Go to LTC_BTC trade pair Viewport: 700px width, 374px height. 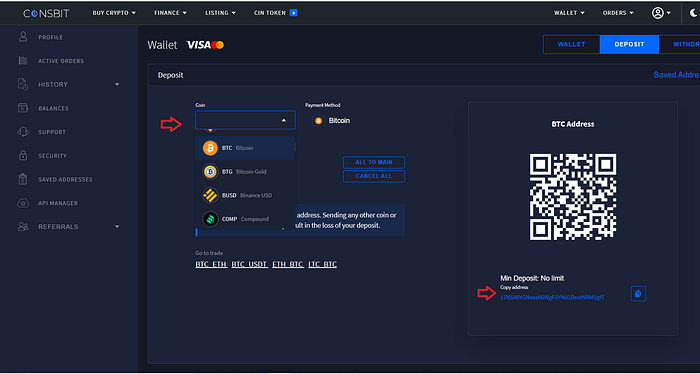[x=322, y=265]
